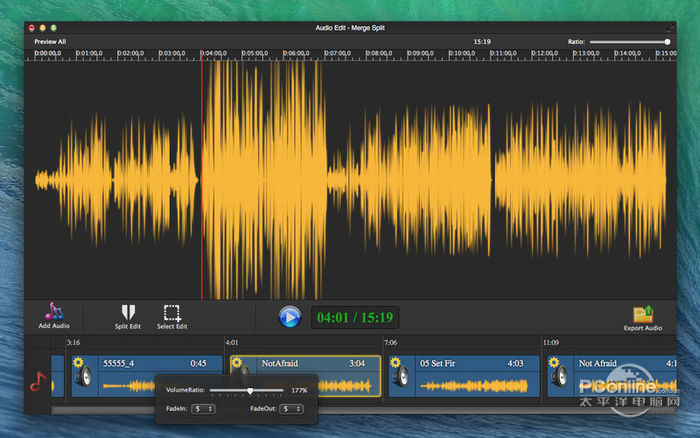700x438 pixels.
Task: Open the FadeOut value dropdown
Action: click(291, 409)
